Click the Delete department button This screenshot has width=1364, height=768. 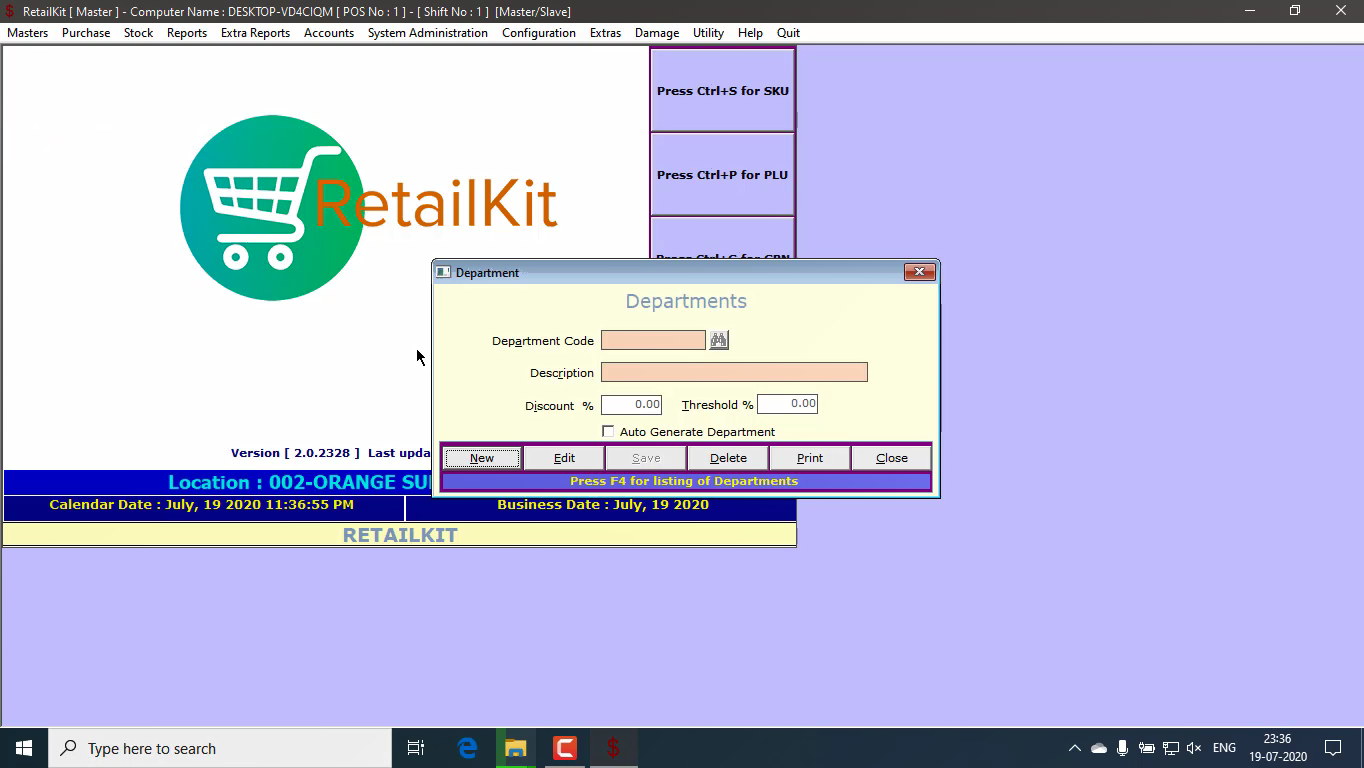pyautogui.click(x=728, y=458)
